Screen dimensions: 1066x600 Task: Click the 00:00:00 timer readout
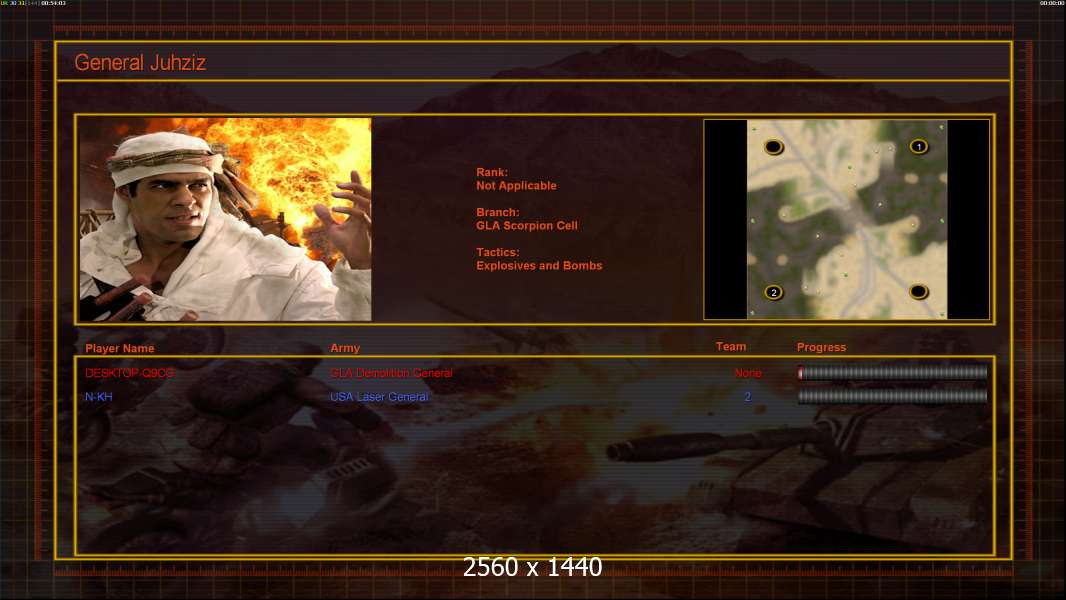point(1051,3)
